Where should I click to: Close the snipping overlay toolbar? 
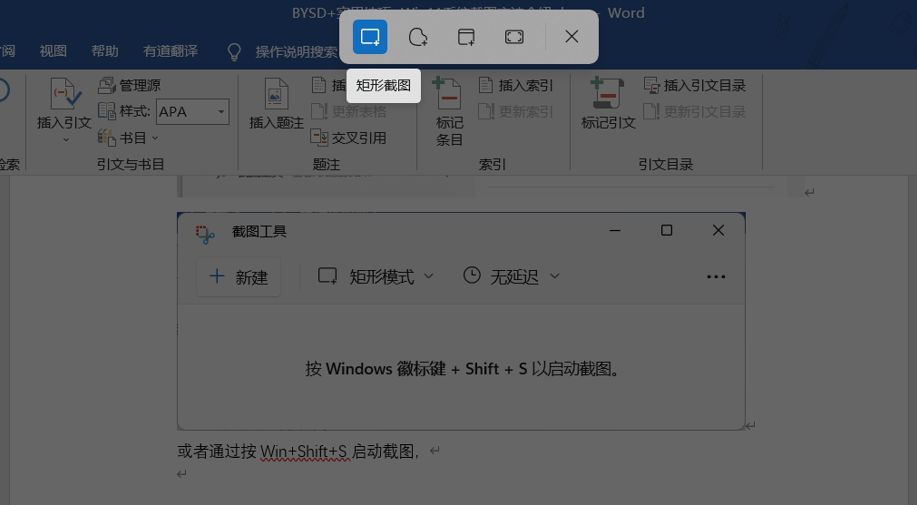tap(571, 37)
